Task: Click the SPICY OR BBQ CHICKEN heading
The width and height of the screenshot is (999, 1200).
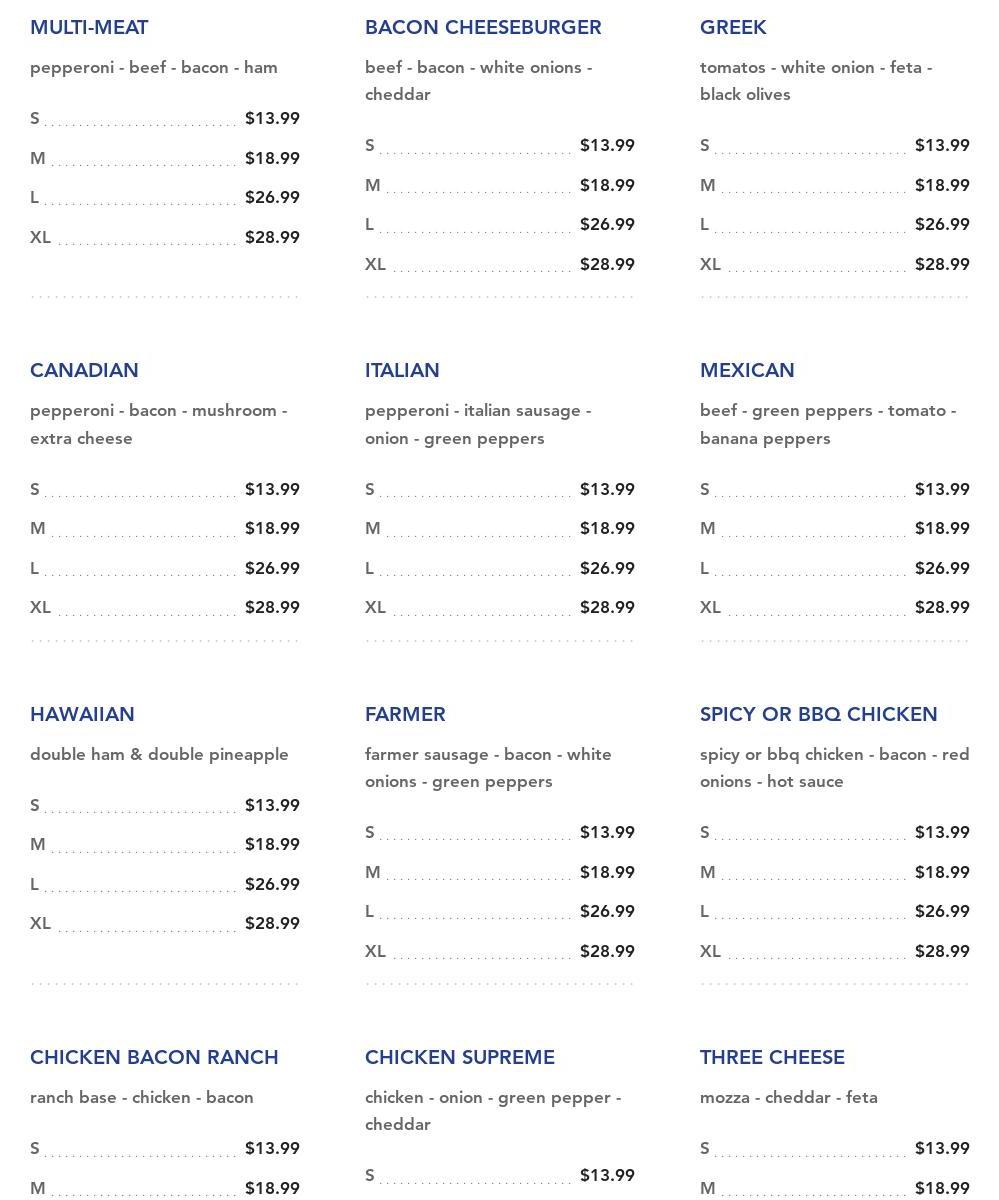Action: [x=818, y=715]
